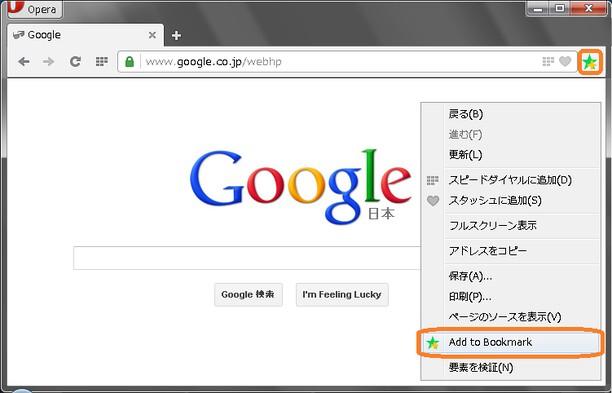The width and height of the screenshot is (612, 393).
Task: Click the Google search text box
Action: click(247, 258)
